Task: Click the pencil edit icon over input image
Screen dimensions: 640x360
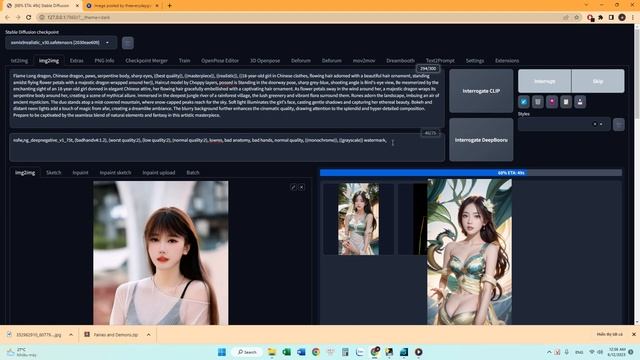Action: [293, 187]
